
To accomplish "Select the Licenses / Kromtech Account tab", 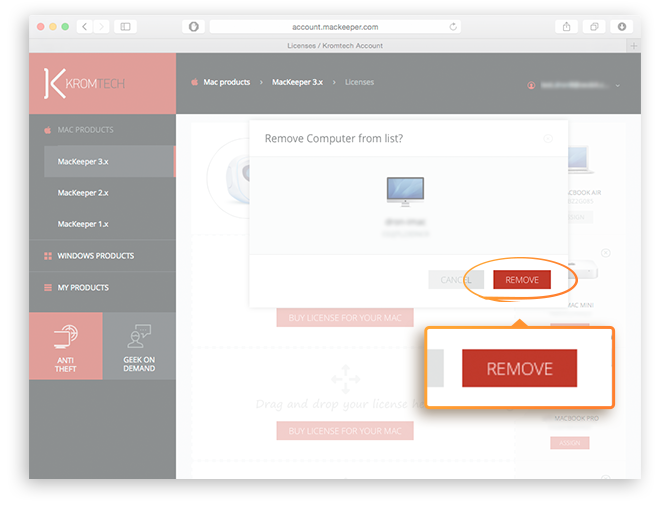I will tap(335, 46).
